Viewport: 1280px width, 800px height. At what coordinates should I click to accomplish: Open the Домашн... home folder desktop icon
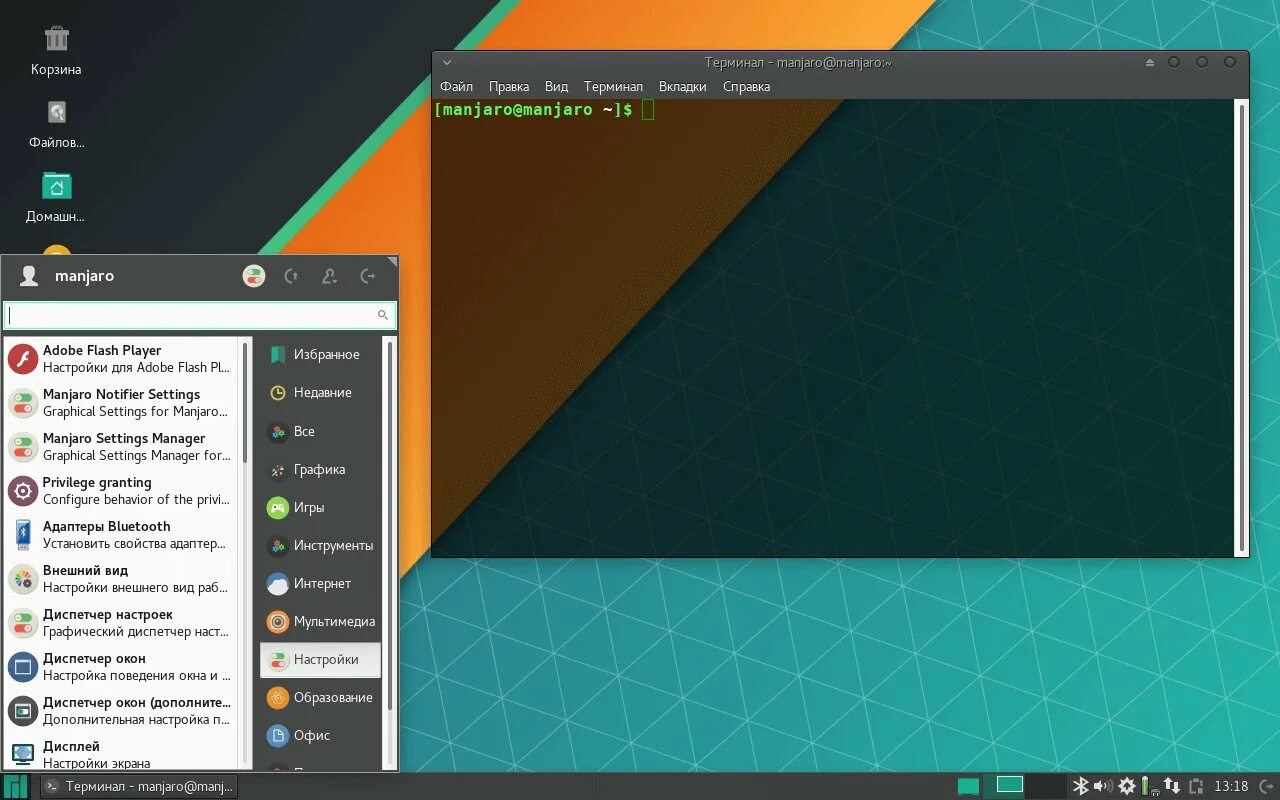56,197
